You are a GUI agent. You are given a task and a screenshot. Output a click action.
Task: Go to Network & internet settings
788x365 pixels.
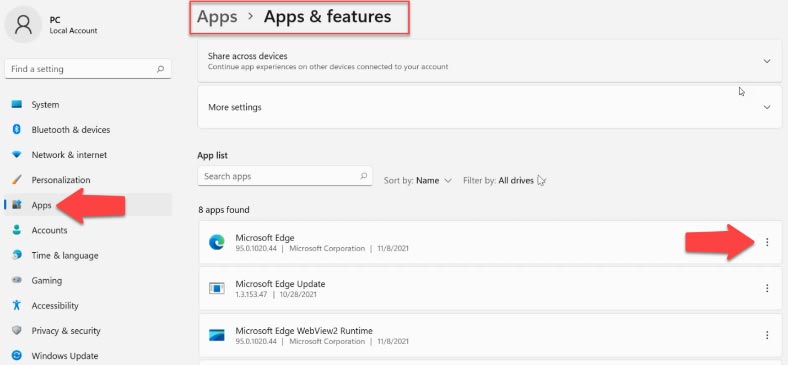(69, 155)
